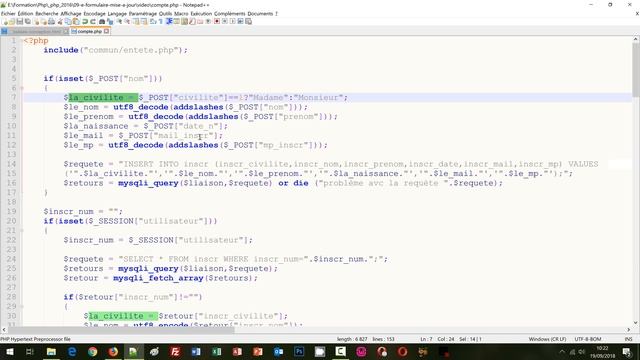Open the Affichage menu
Viewport: 640px width, 360px height.
[x=71, y=13]
